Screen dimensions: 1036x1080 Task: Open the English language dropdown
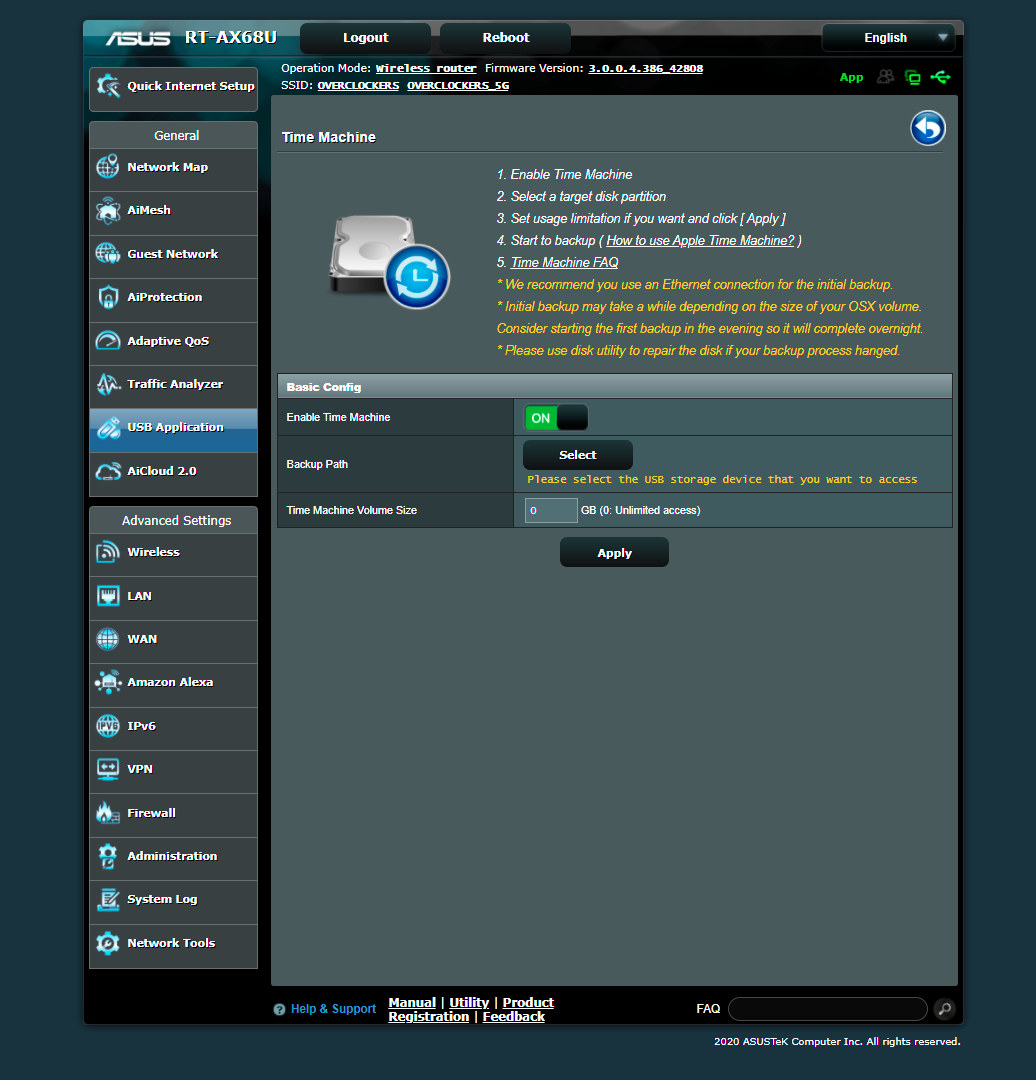coord(889,38)
